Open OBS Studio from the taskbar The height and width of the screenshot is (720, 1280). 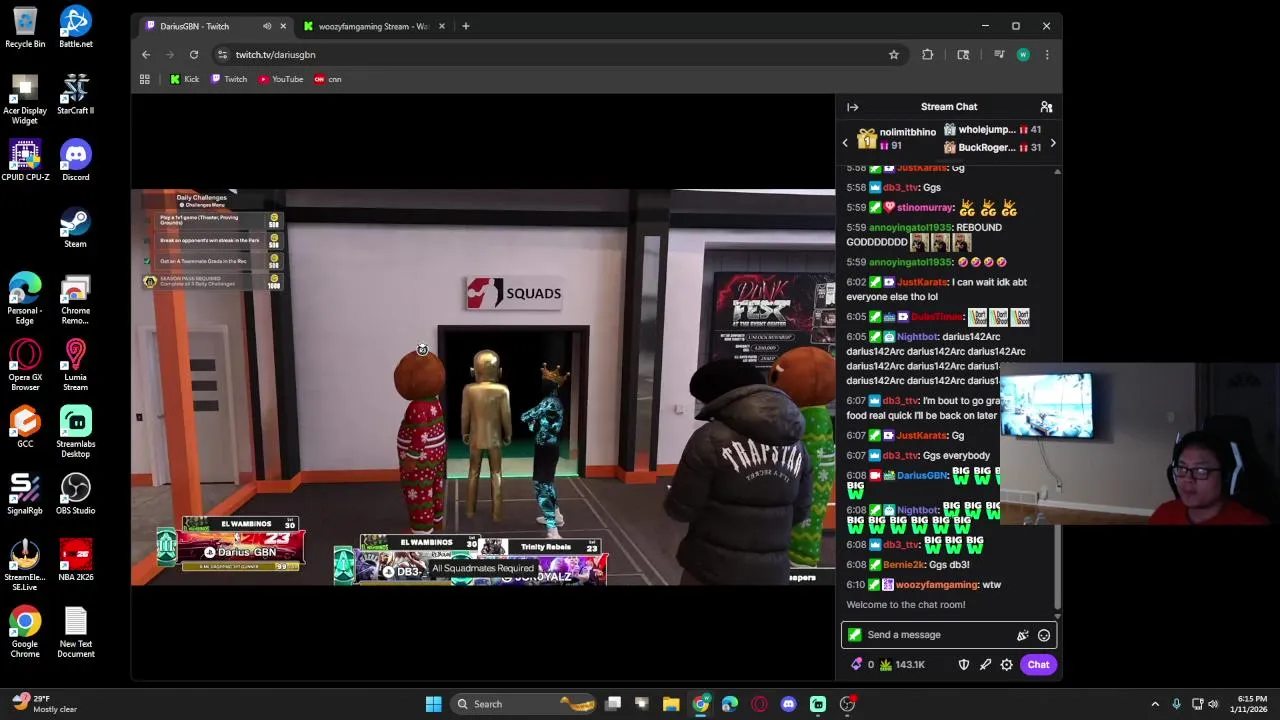coord(847,704)
